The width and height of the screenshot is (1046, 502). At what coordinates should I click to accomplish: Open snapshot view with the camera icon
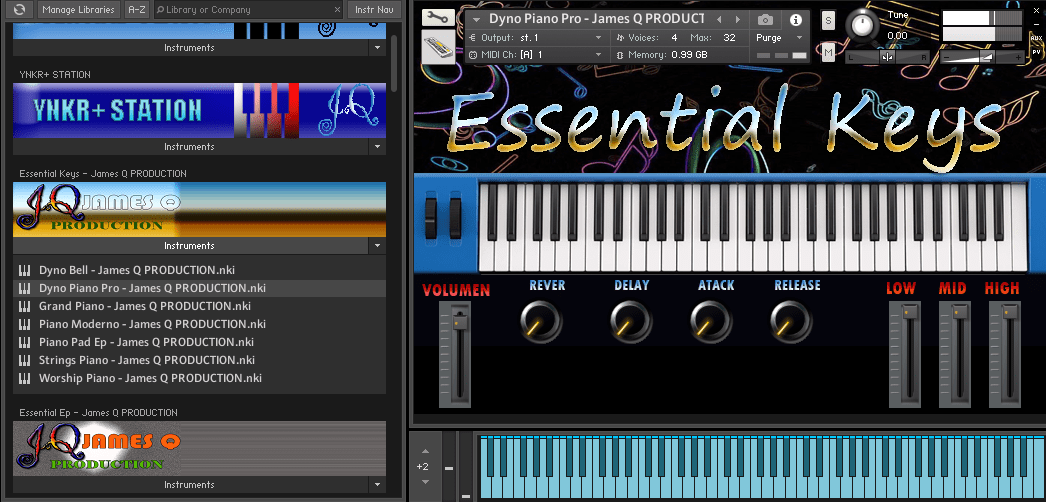766,19
